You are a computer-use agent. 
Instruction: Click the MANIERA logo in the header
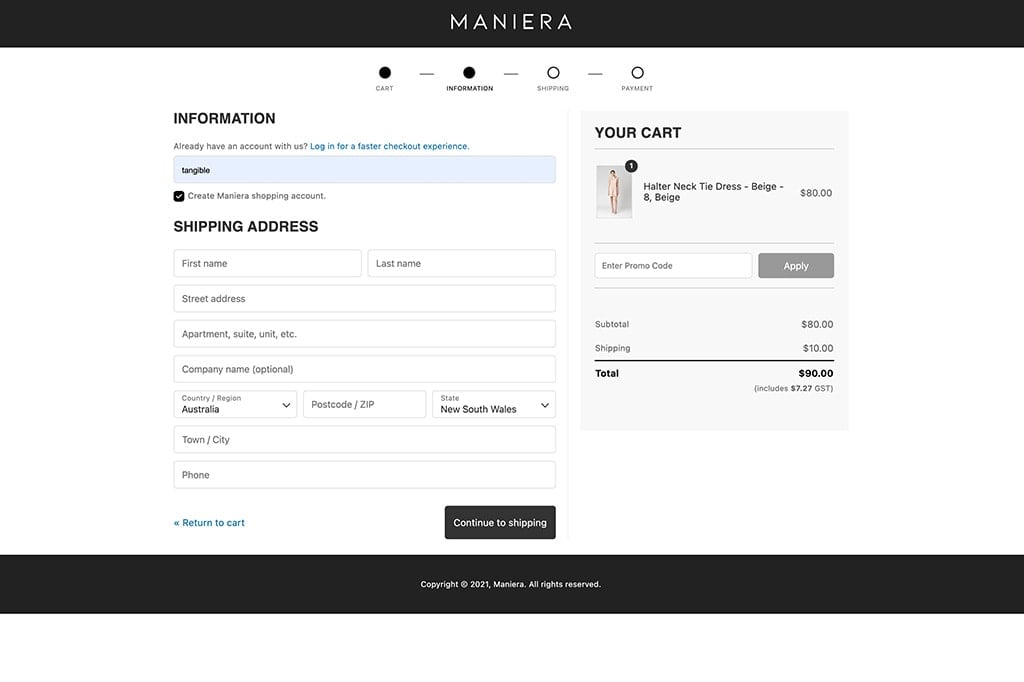[x=511, y=22]
